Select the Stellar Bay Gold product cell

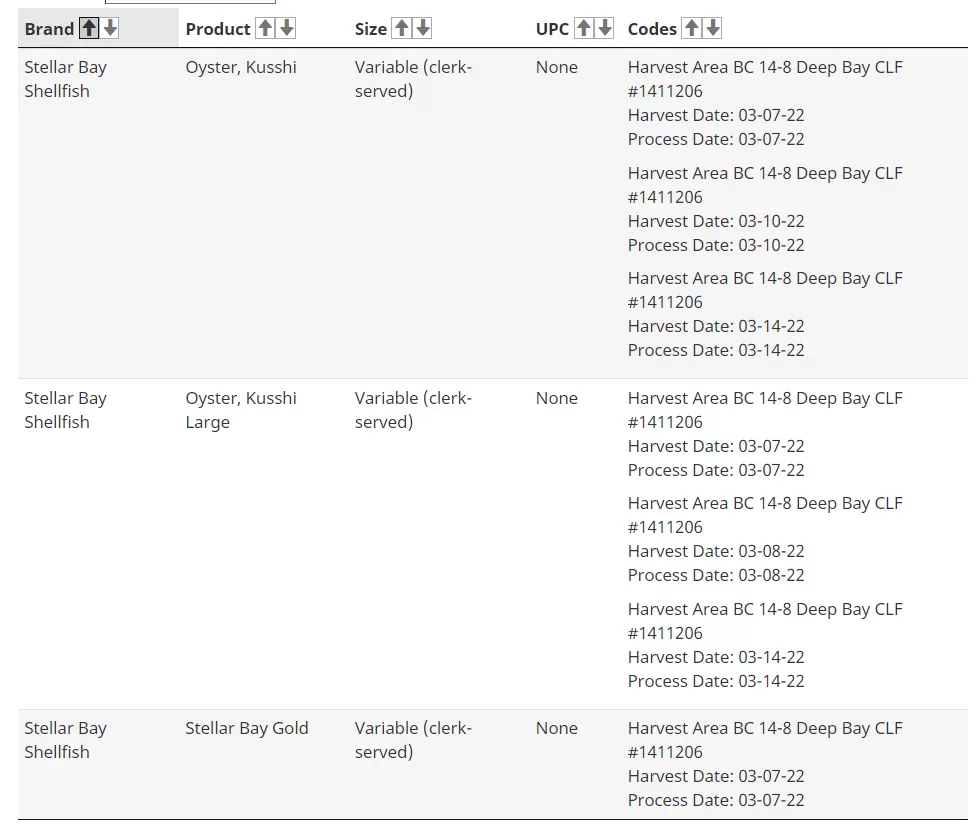tap(247, 728)
